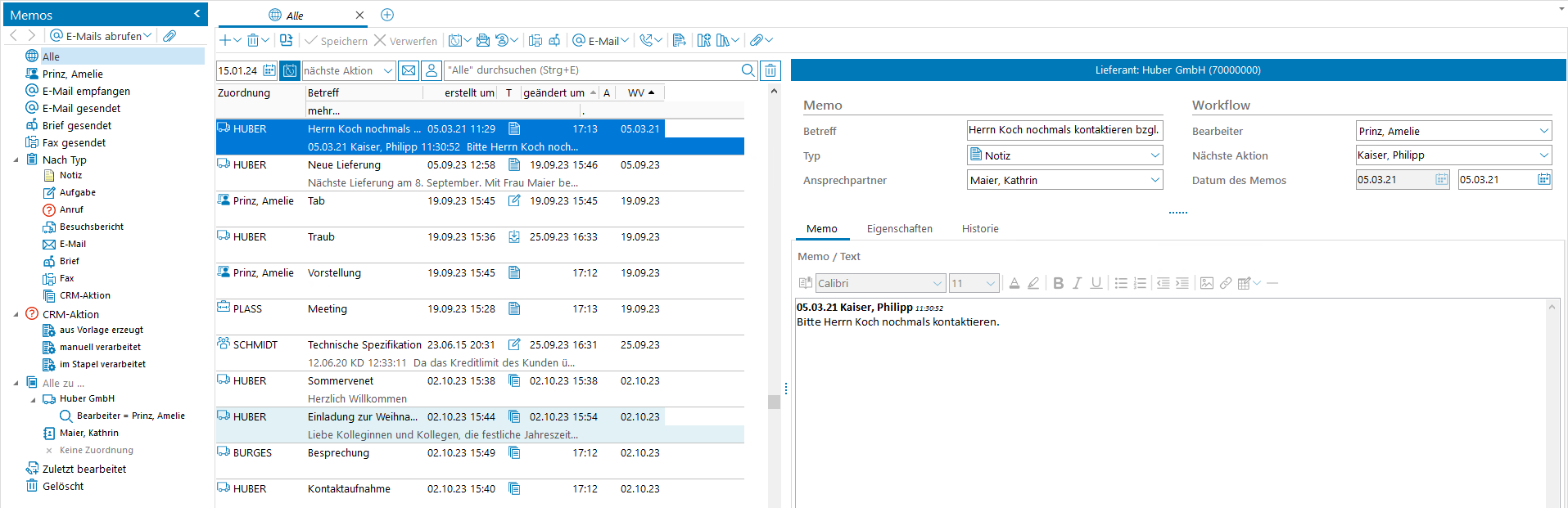Switch to the Eigenschaften tab
Screen dimensions: 1568x508
[899, 229]
